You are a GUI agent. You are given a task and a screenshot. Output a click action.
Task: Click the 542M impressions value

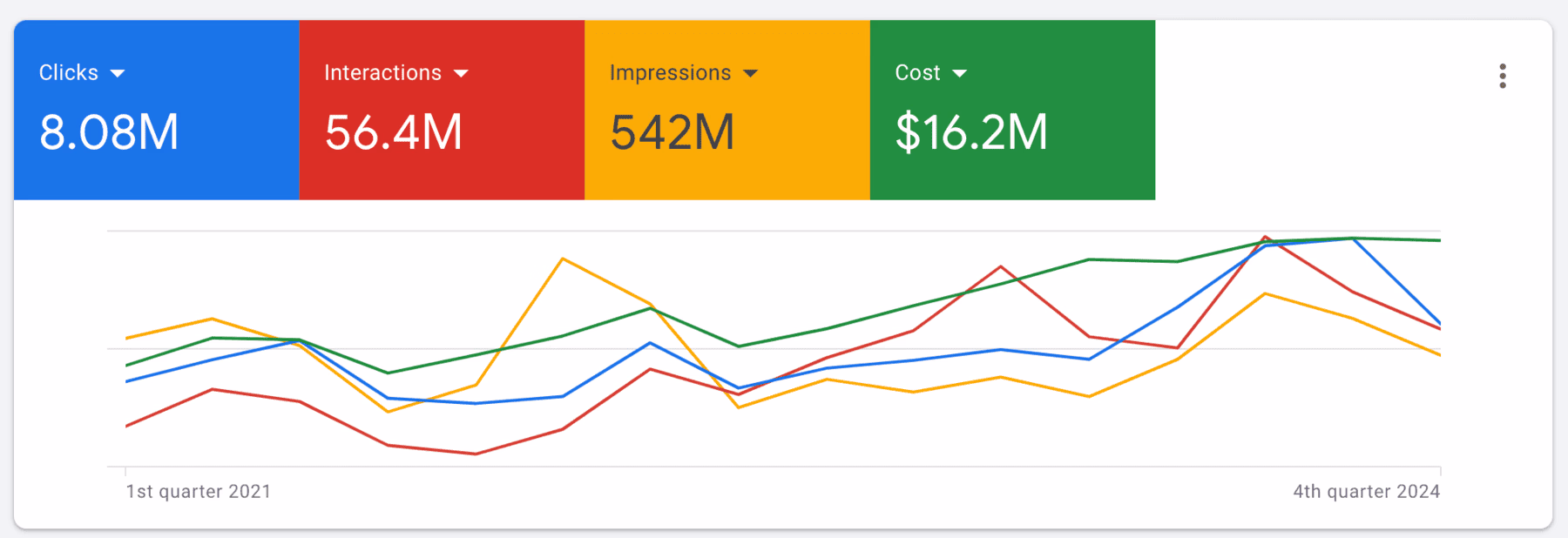[x=672, y=132]
